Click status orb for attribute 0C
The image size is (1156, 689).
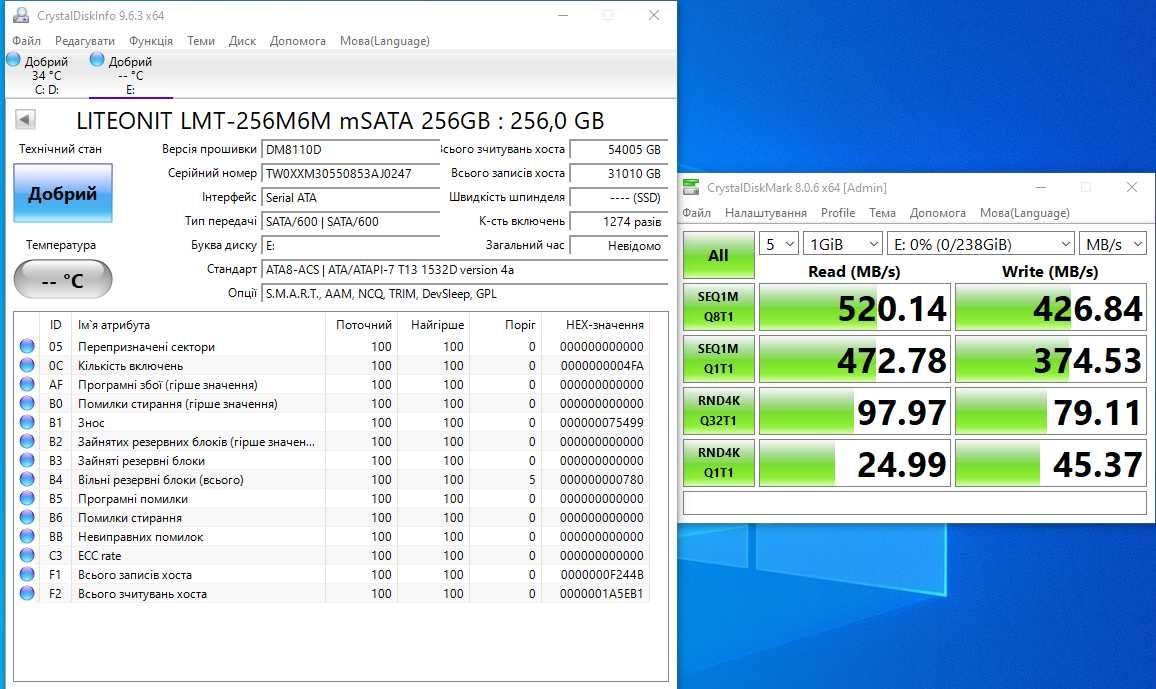(27, 366)
